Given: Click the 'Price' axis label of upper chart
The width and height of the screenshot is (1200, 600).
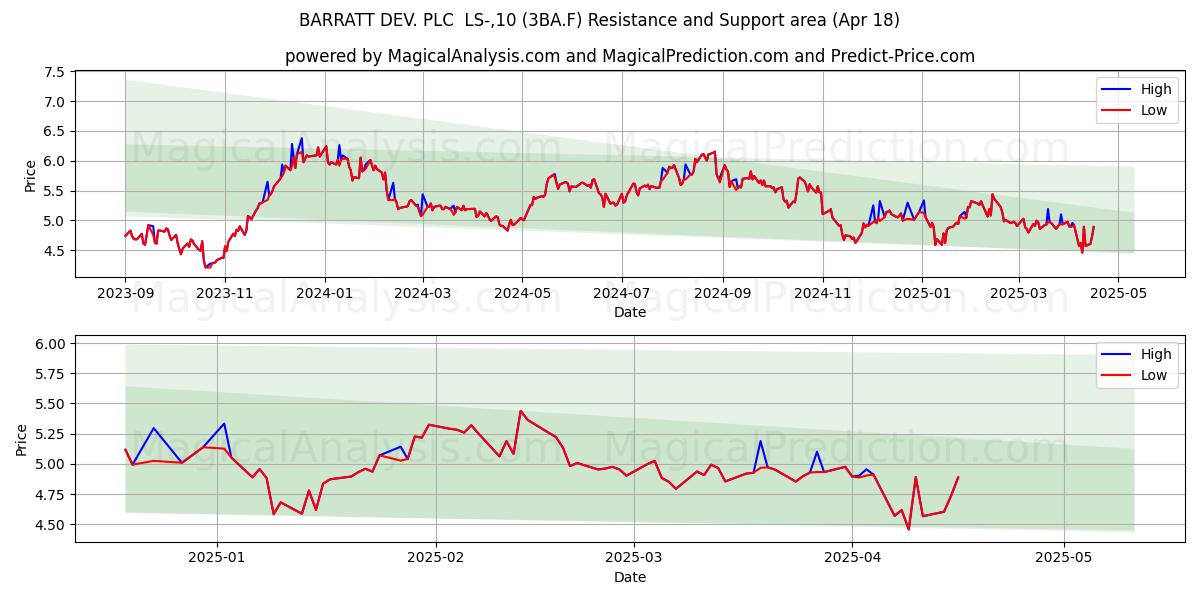Looking at the screenshot, I should (30, 175).
